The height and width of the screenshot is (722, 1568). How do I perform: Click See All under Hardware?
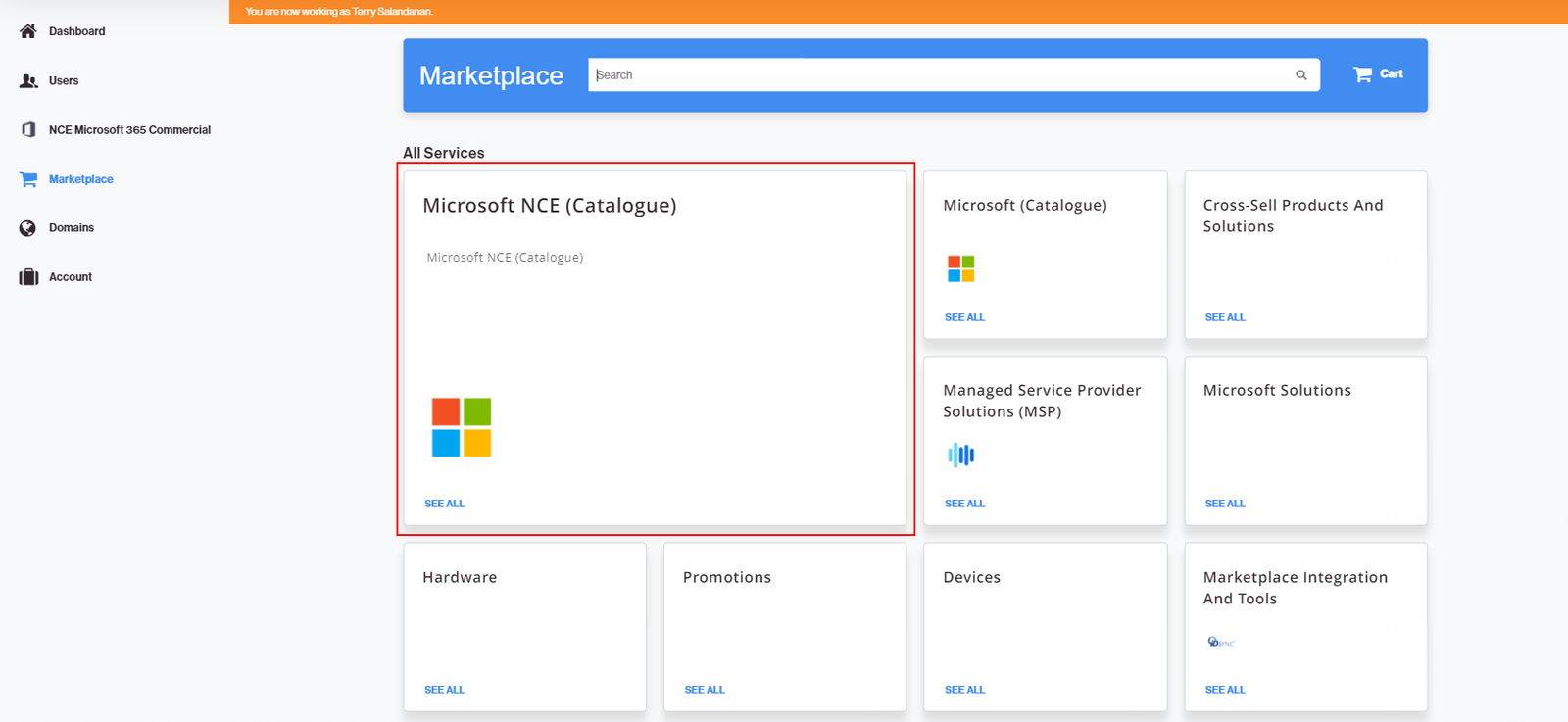point(444,690)
